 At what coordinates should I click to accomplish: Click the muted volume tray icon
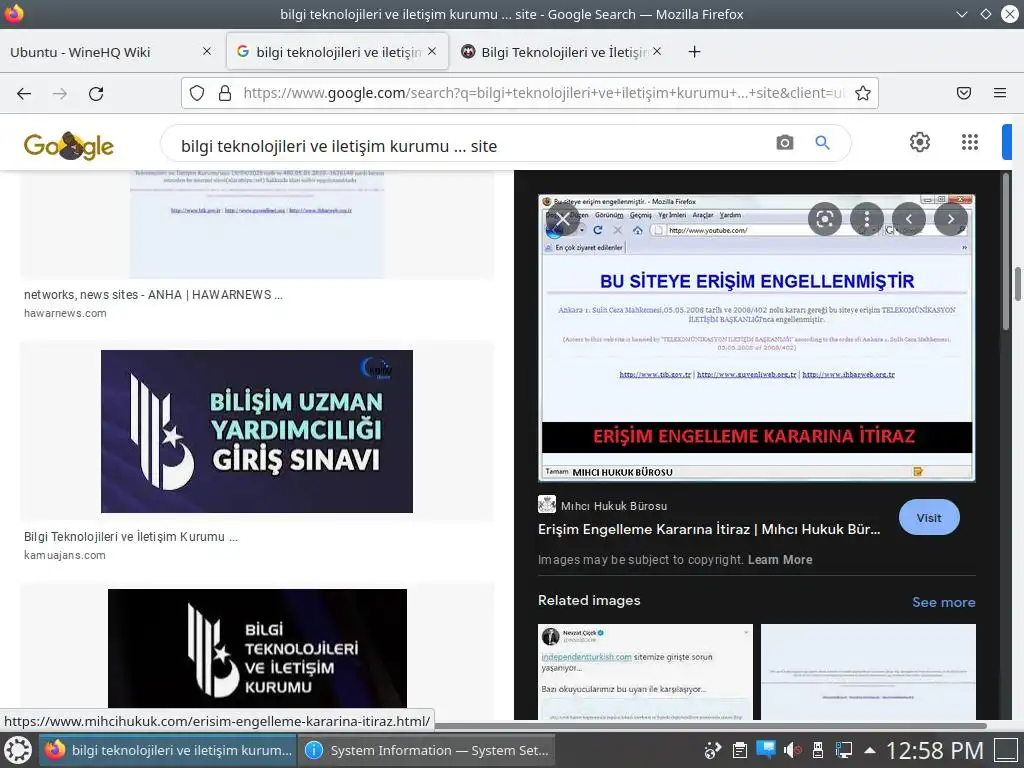[792, 750]
